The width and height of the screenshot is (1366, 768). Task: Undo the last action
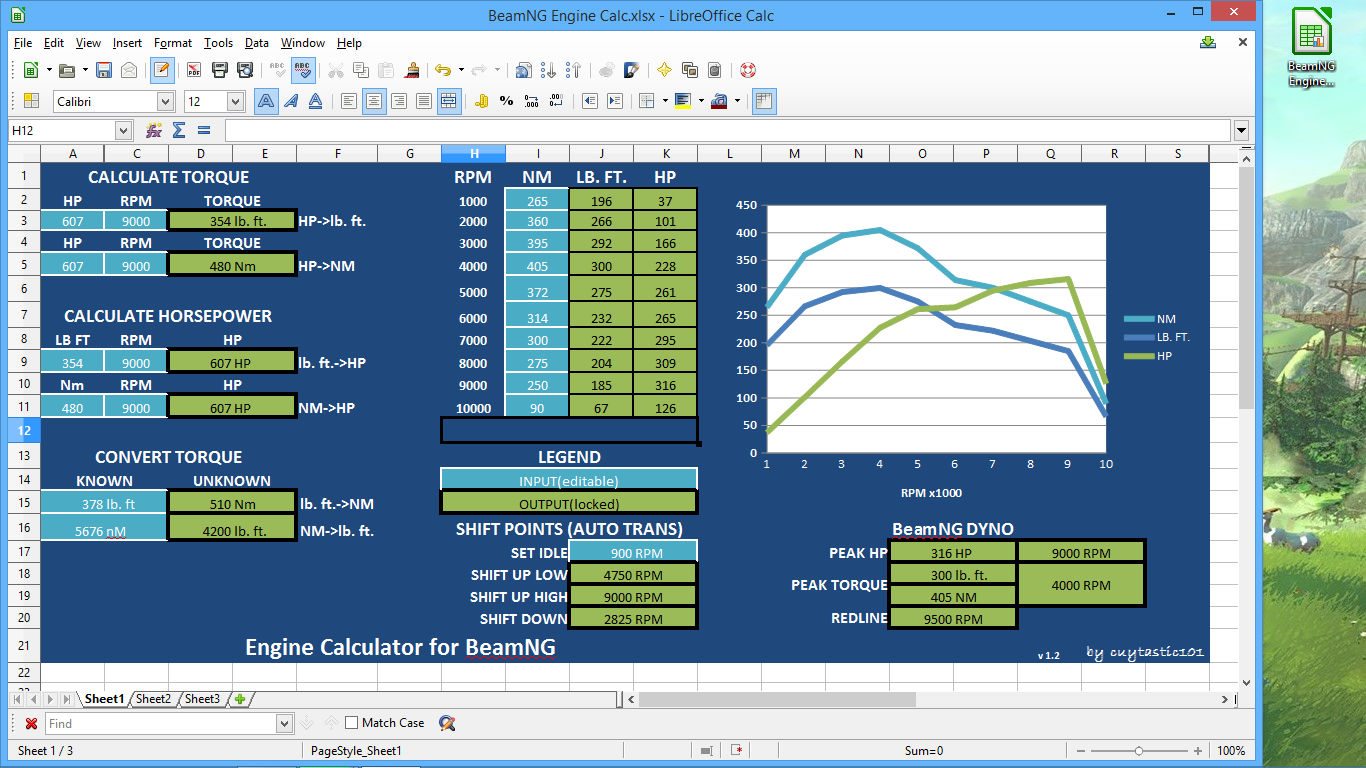[x=443, y=70]
